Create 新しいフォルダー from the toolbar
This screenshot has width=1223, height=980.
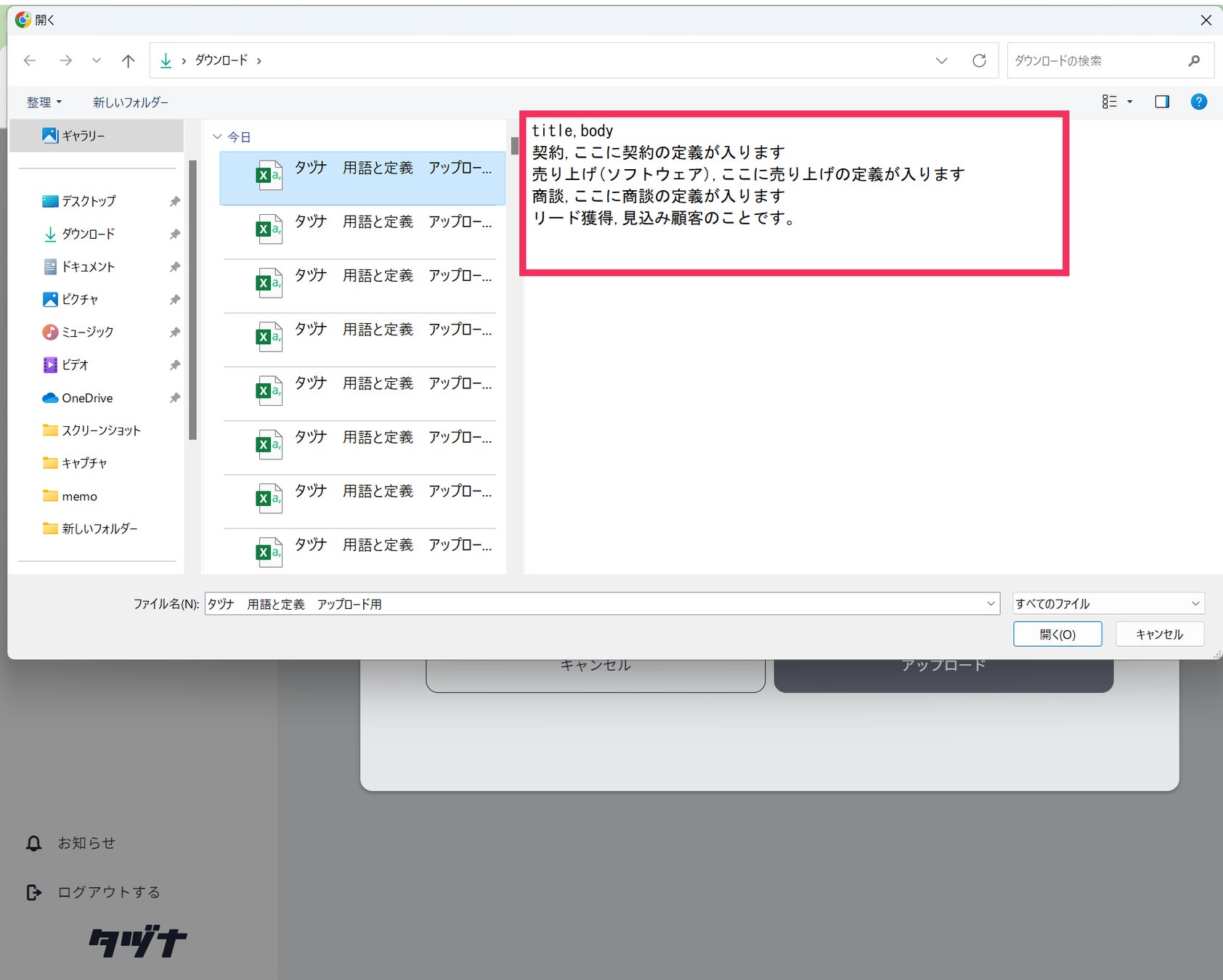(131, 102)
